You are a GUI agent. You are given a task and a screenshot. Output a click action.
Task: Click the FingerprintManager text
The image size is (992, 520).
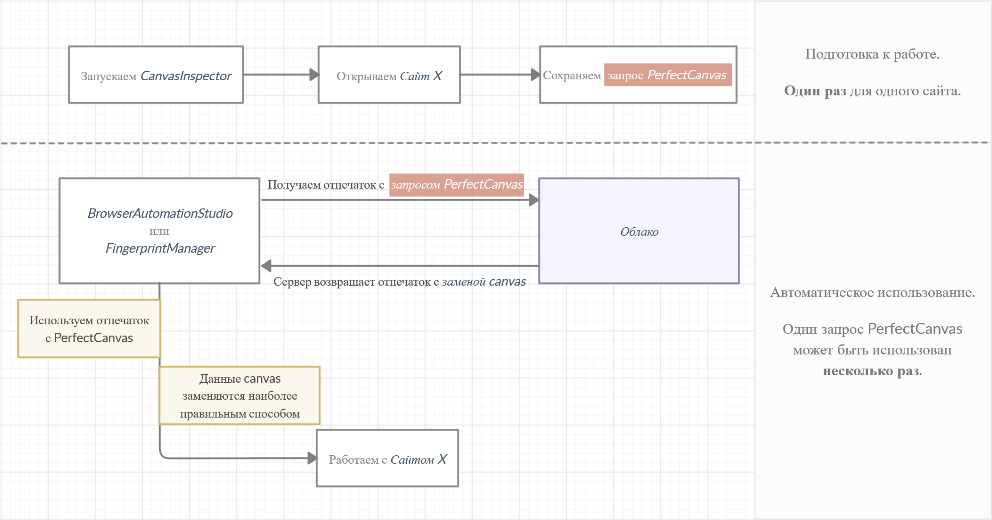coord(160,248)
